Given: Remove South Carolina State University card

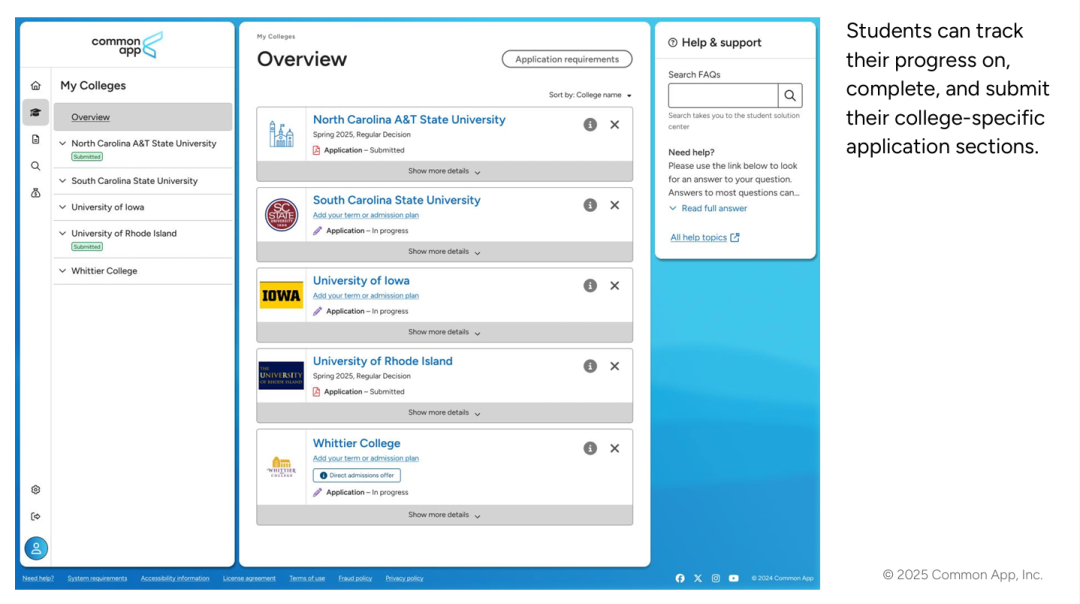Looking at the screenshot, I should (614, 205).
